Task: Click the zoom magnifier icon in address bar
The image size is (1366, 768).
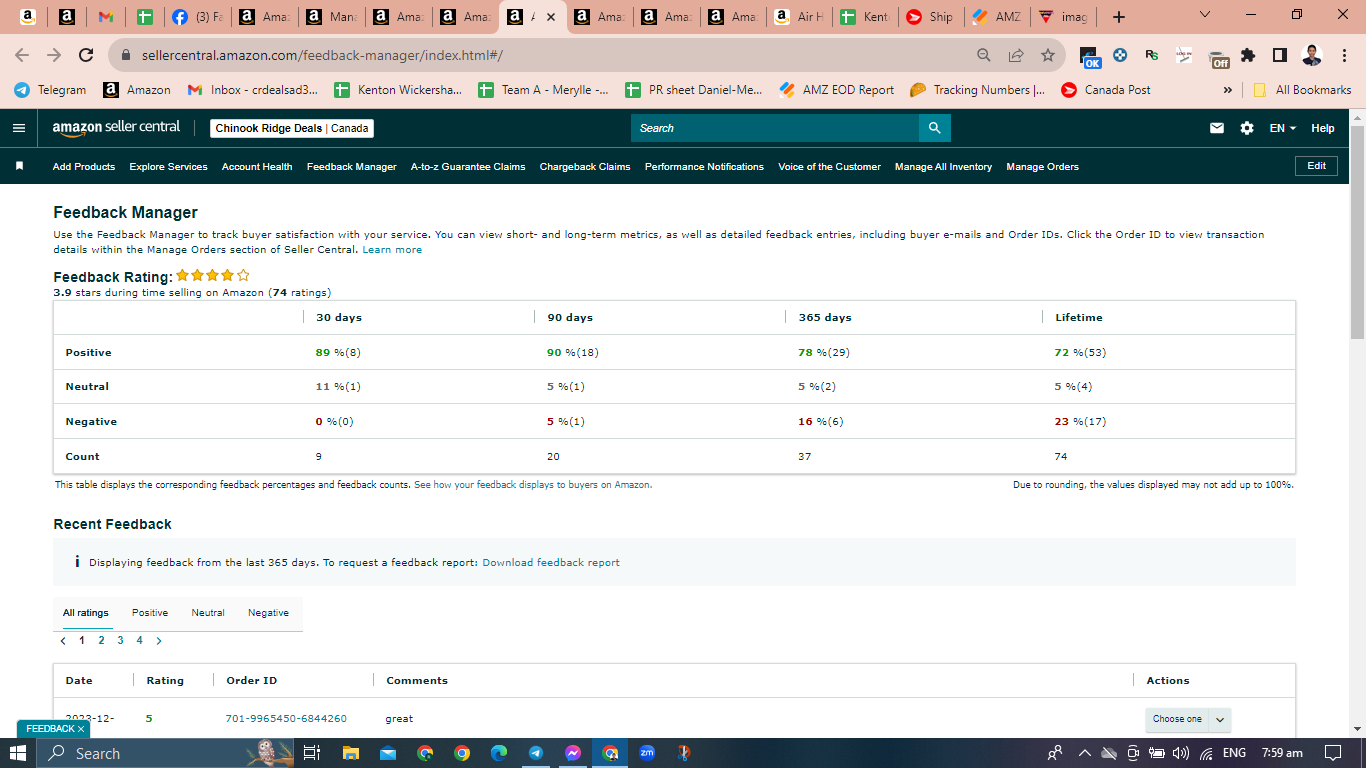Action: click(x=984, y=55)
